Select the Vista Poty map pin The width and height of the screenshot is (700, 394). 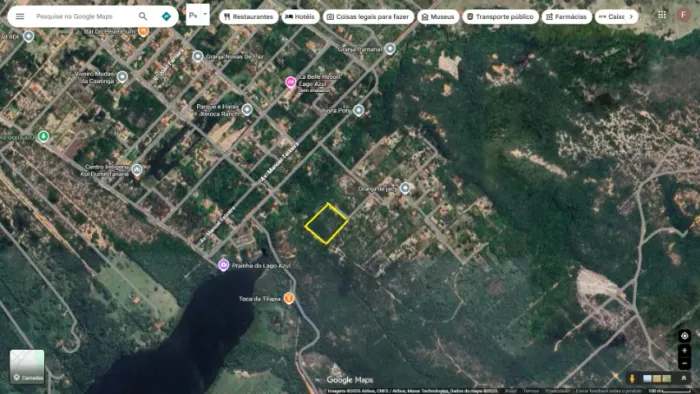pyautogui.click(x=358, y=110)
